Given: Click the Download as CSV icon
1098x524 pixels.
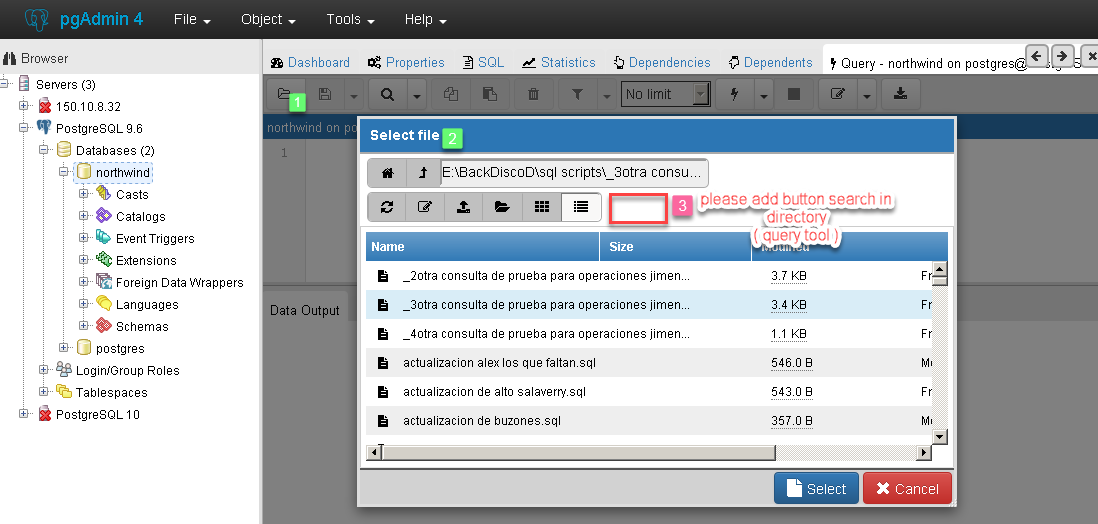Looking at the screenshot, I should pyautogui.click(x=900, y=94).
